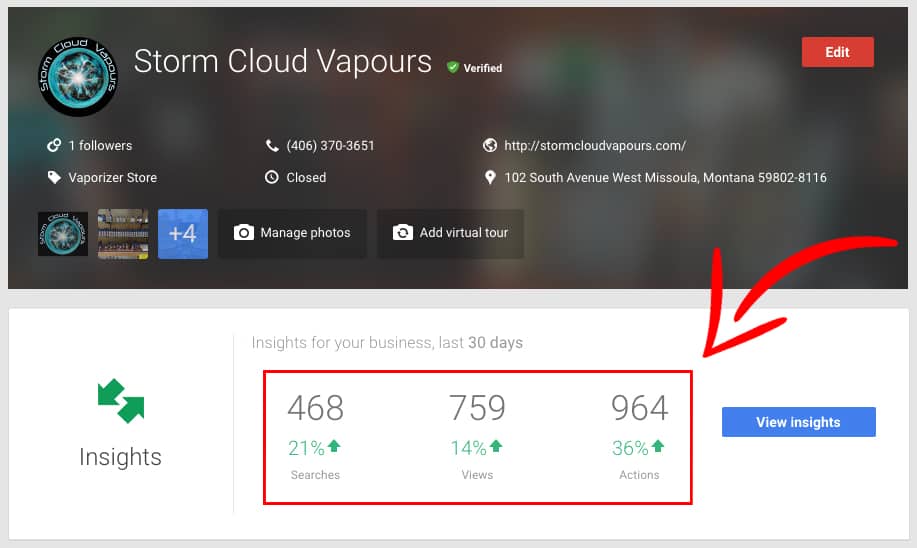The width and height of the screenshot is (917, 548).
Task: Open the View insights button
Action: click(x=798, y=422)
